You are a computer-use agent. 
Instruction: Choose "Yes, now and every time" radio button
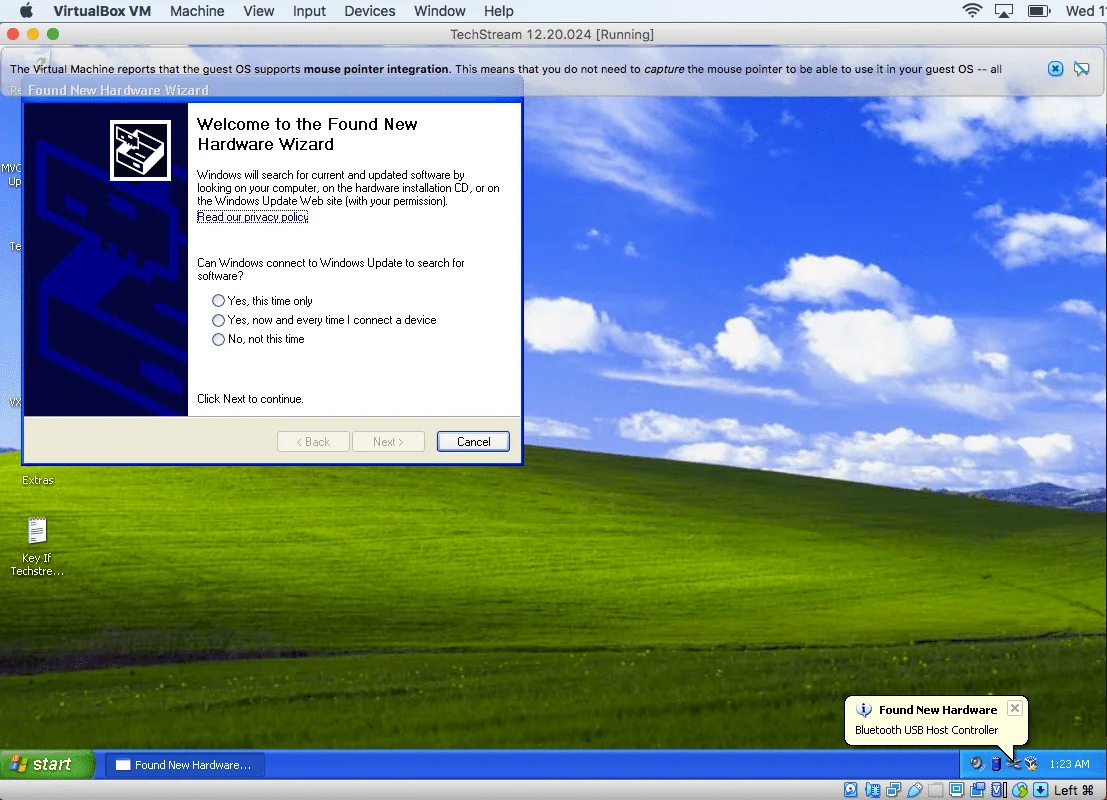219,320
